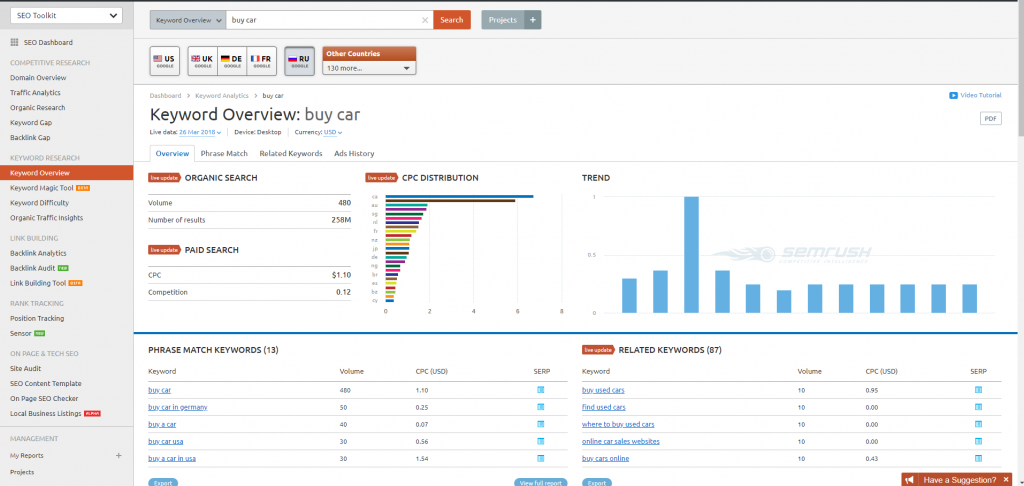The height and width of the screenshot is (486, 1024).
Task: Open the buy used cars keyword link
Action: tap(603, 390)
